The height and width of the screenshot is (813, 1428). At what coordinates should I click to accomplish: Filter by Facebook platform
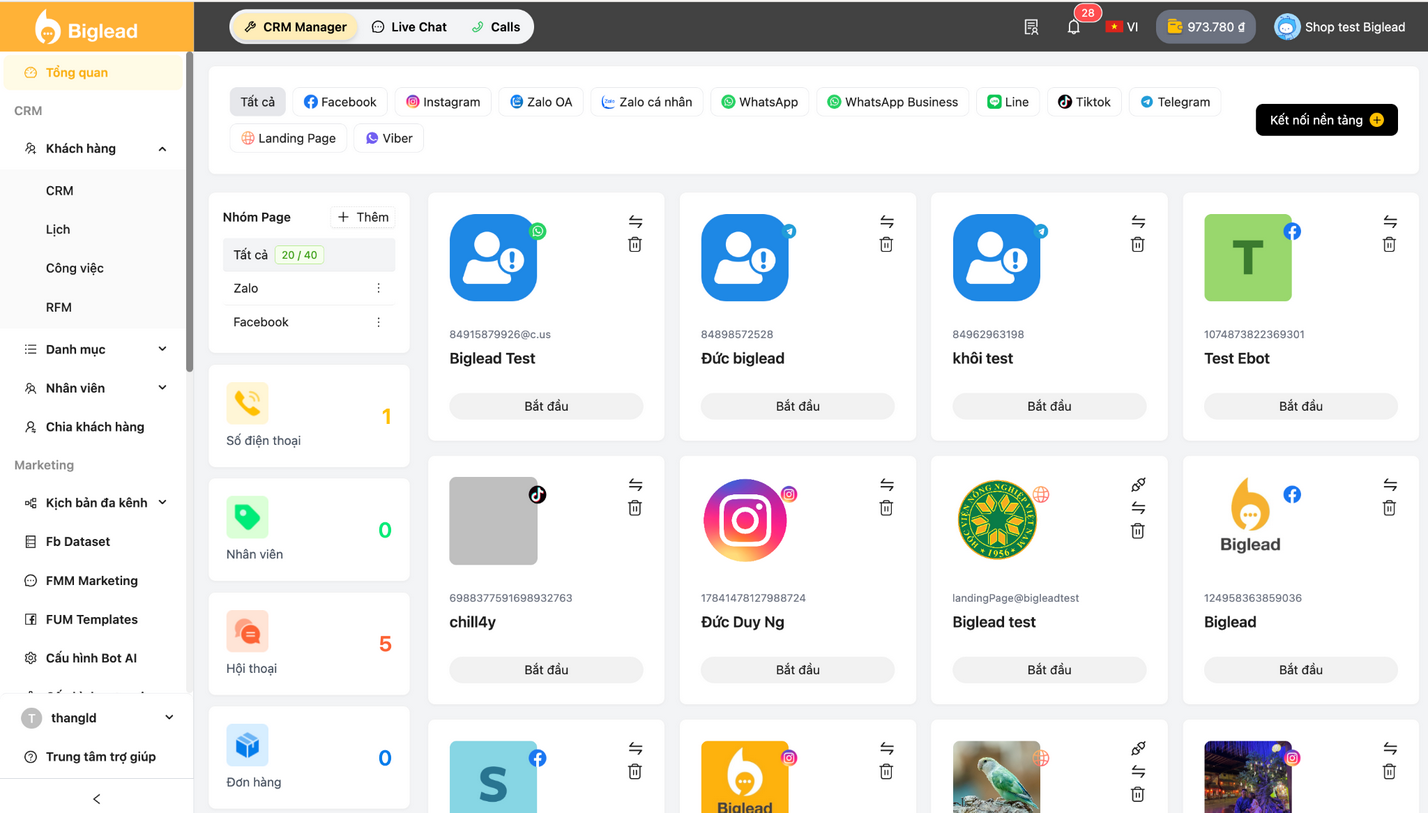pyautogui.click(x=340, y=102)
